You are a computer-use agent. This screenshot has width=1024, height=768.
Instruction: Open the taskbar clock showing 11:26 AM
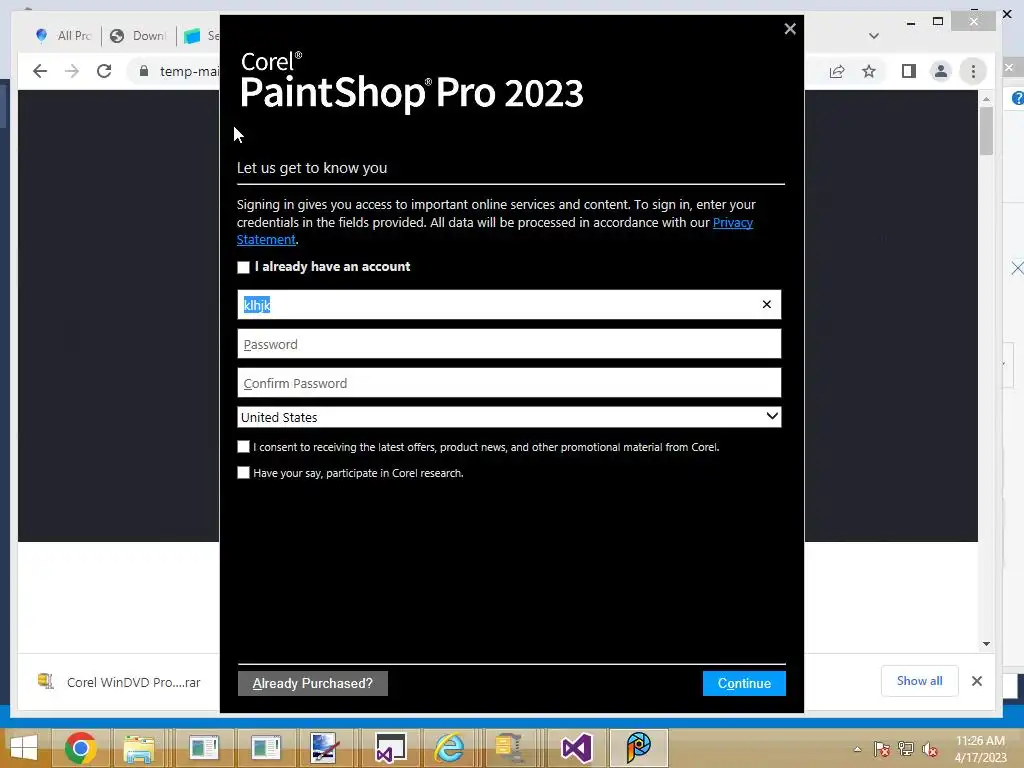pyautogui.click(x=980, y=749)
